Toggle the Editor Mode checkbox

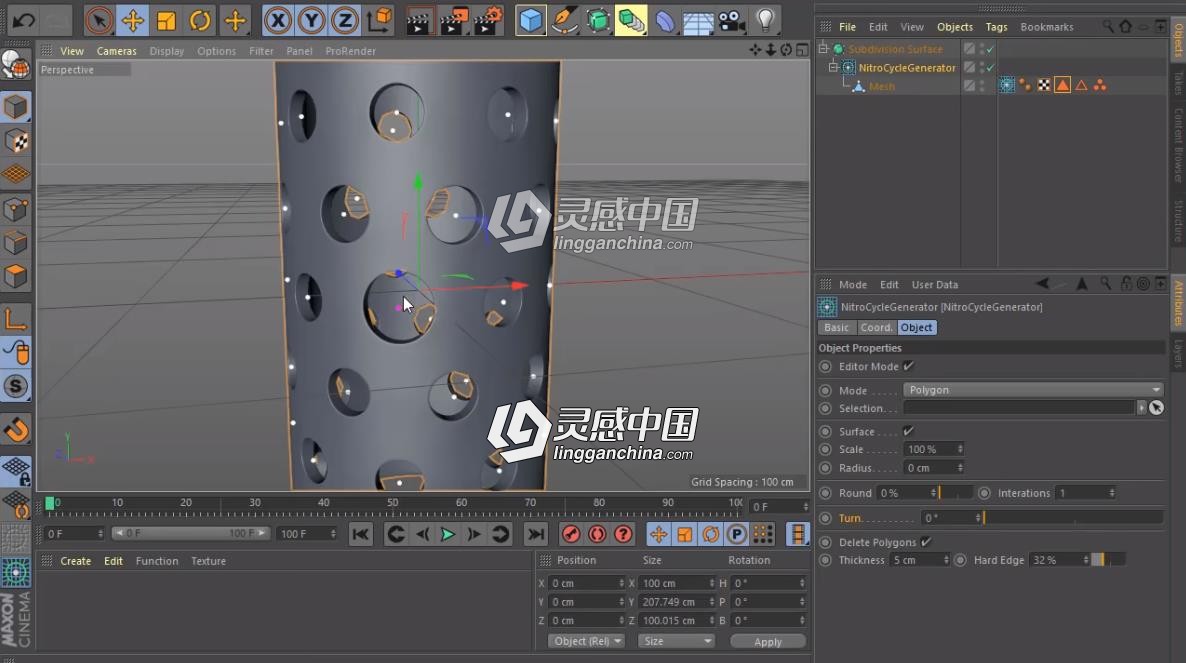click(x=908, y=366)
